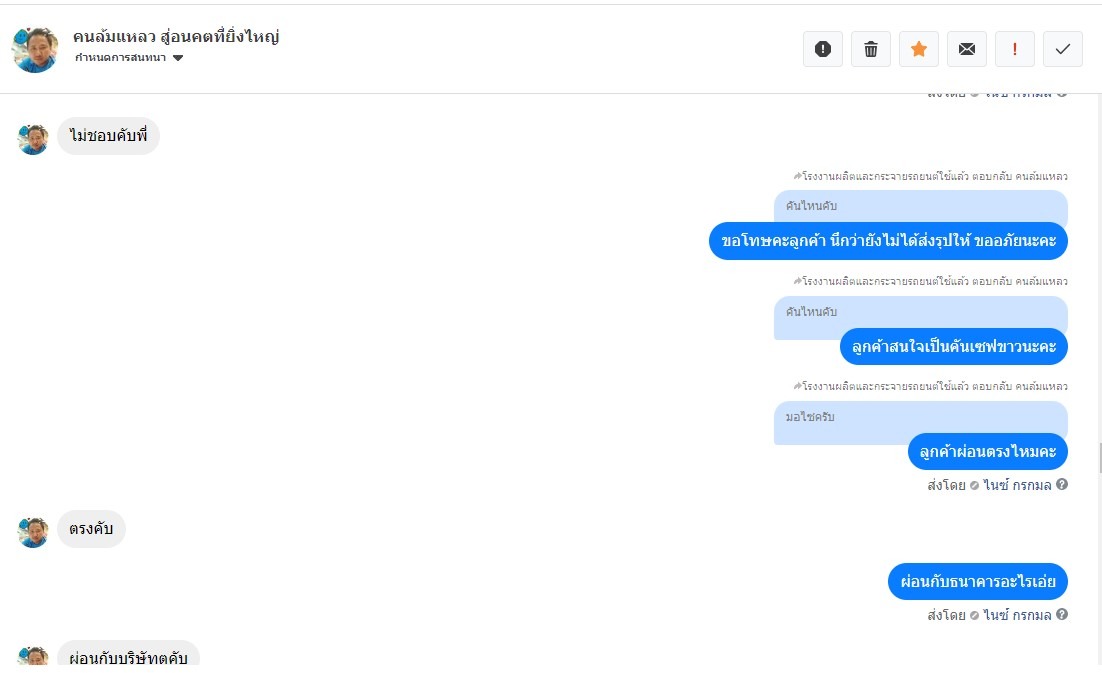Click the conversation name คนล้มแหลว in header

click(x=176, y=37)
